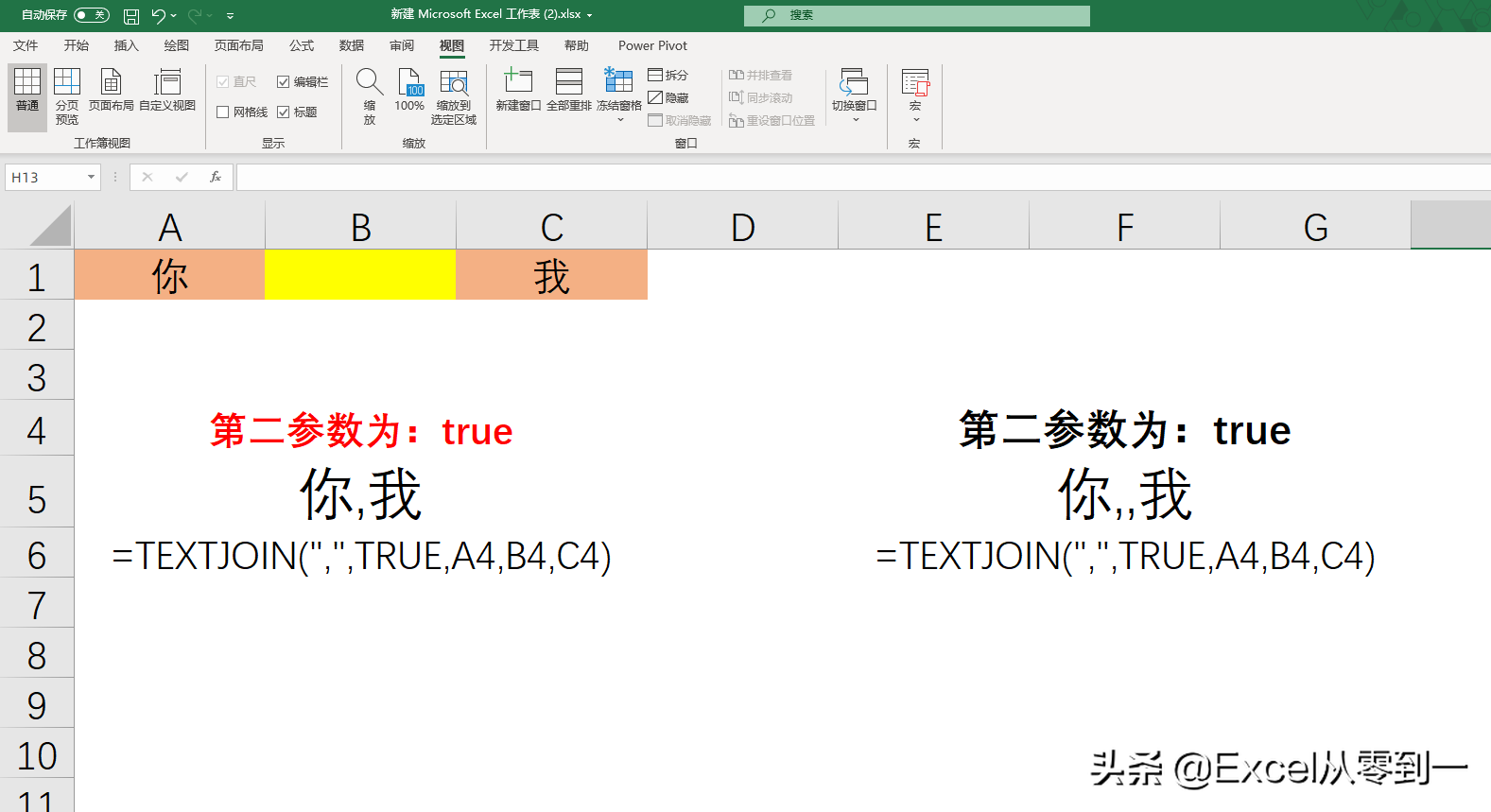This screenshot has width=1491, height=812.
Task: Open the Name Box dropdown
Action: coord(91,177)
